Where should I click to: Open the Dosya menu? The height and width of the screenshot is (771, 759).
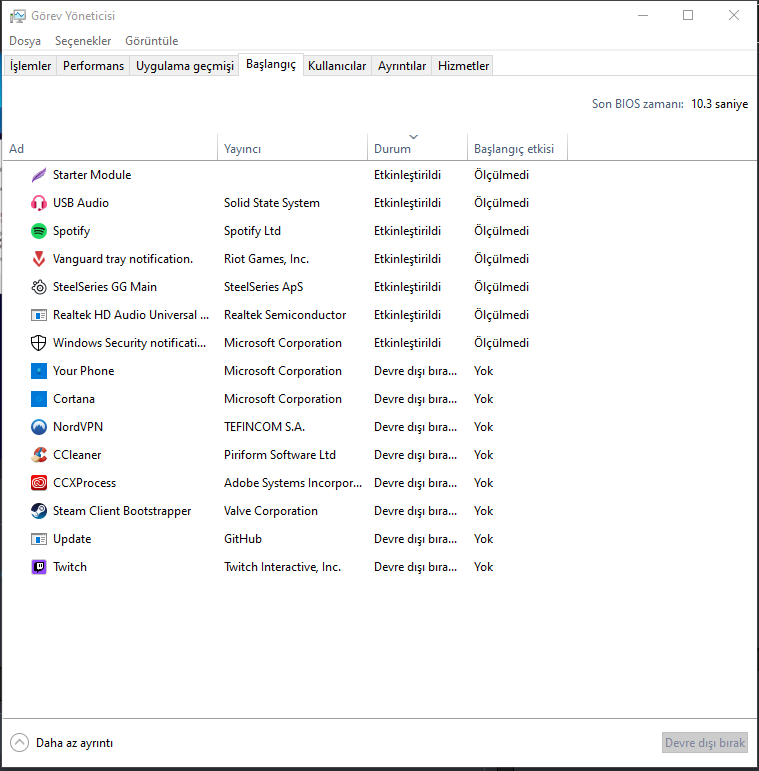point(25,41)
